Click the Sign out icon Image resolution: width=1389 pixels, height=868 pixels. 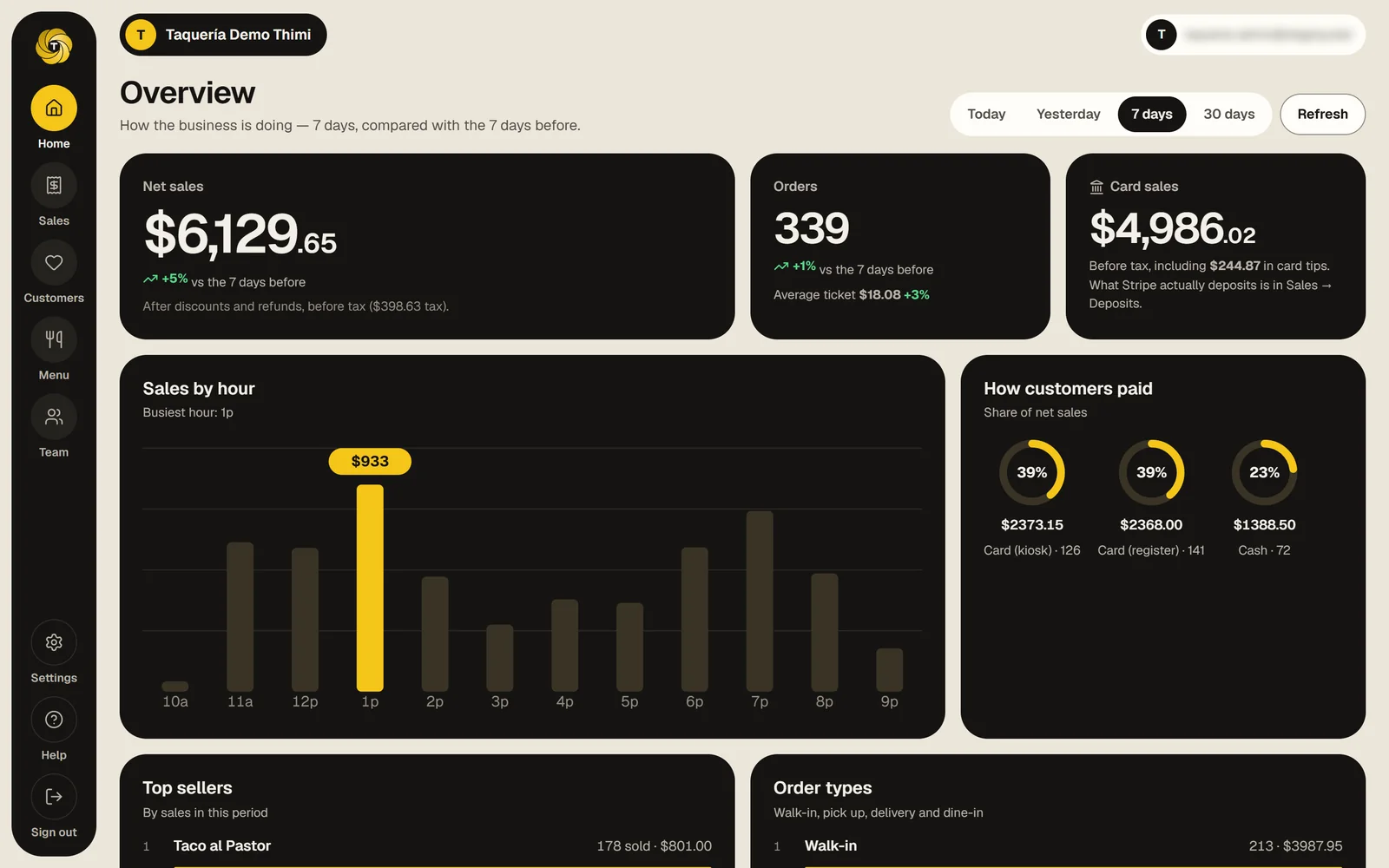(54, 797)
